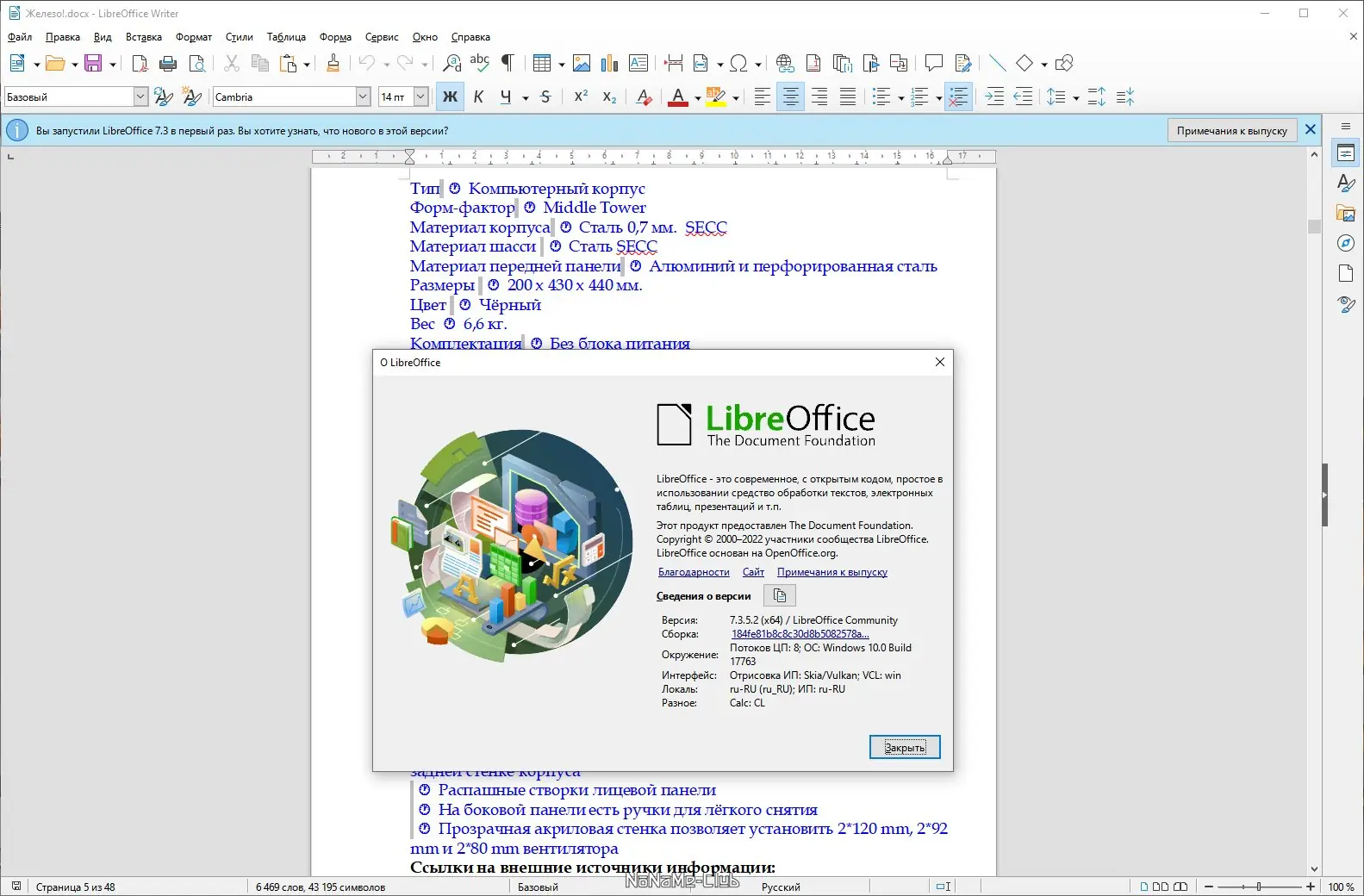1364x896 pixels.
Task: Open the Файл menu
Action: click(20, 37)
